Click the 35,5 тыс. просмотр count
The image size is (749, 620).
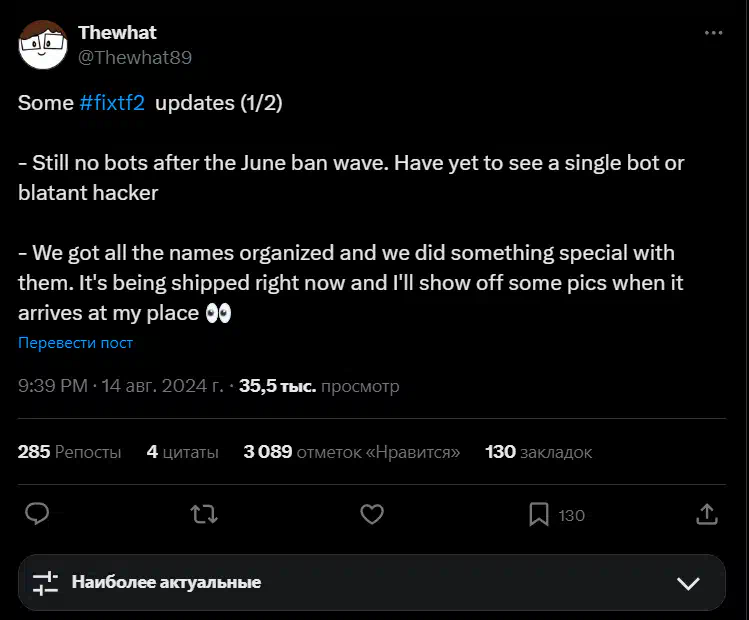pos(319,386)
